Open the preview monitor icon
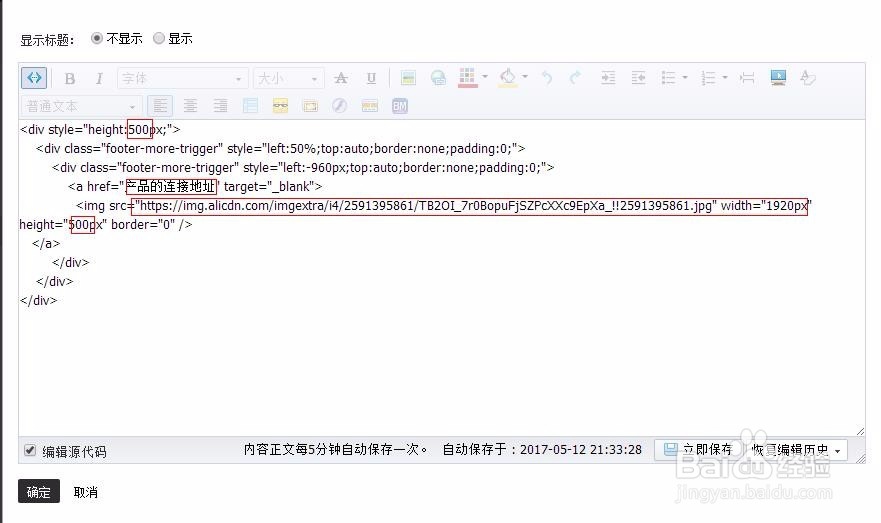 (778, 78)
